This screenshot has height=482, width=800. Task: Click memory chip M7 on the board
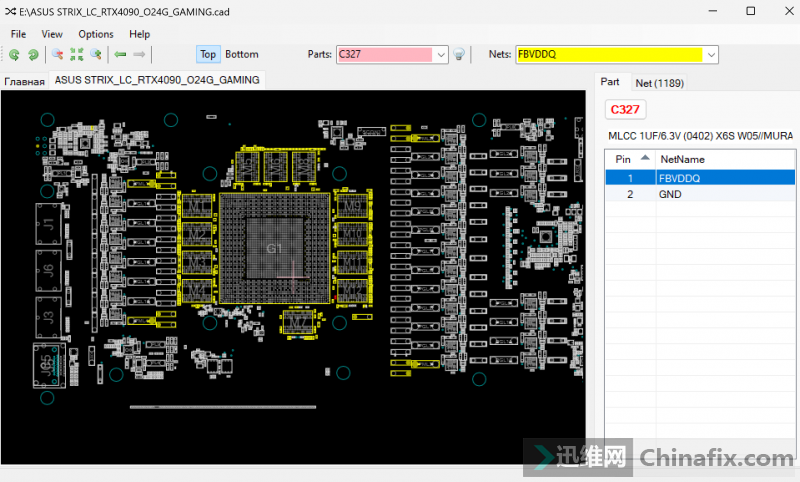click(297, 322)
